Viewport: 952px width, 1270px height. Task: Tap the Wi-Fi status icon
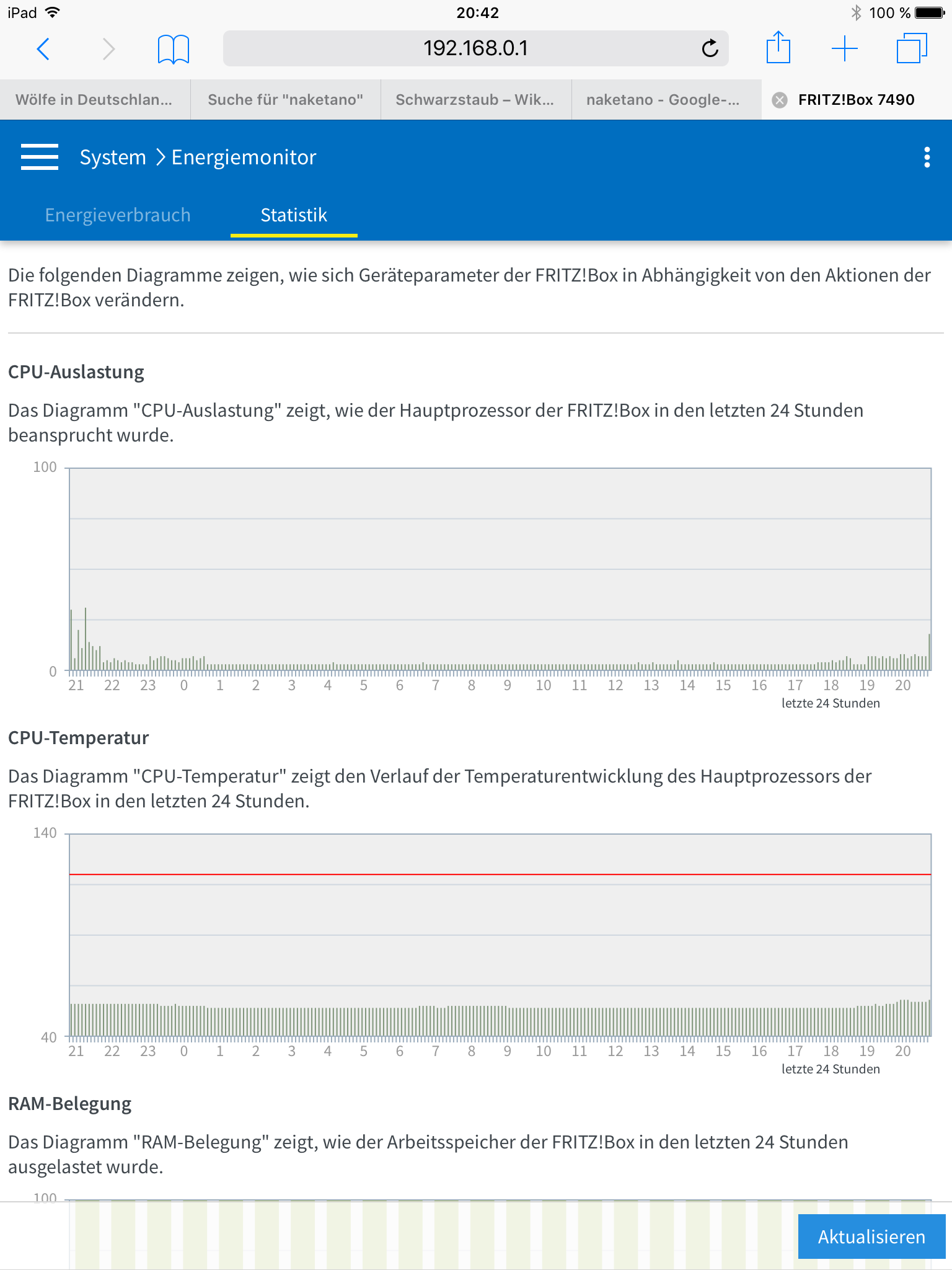click(x=53, y=12)
